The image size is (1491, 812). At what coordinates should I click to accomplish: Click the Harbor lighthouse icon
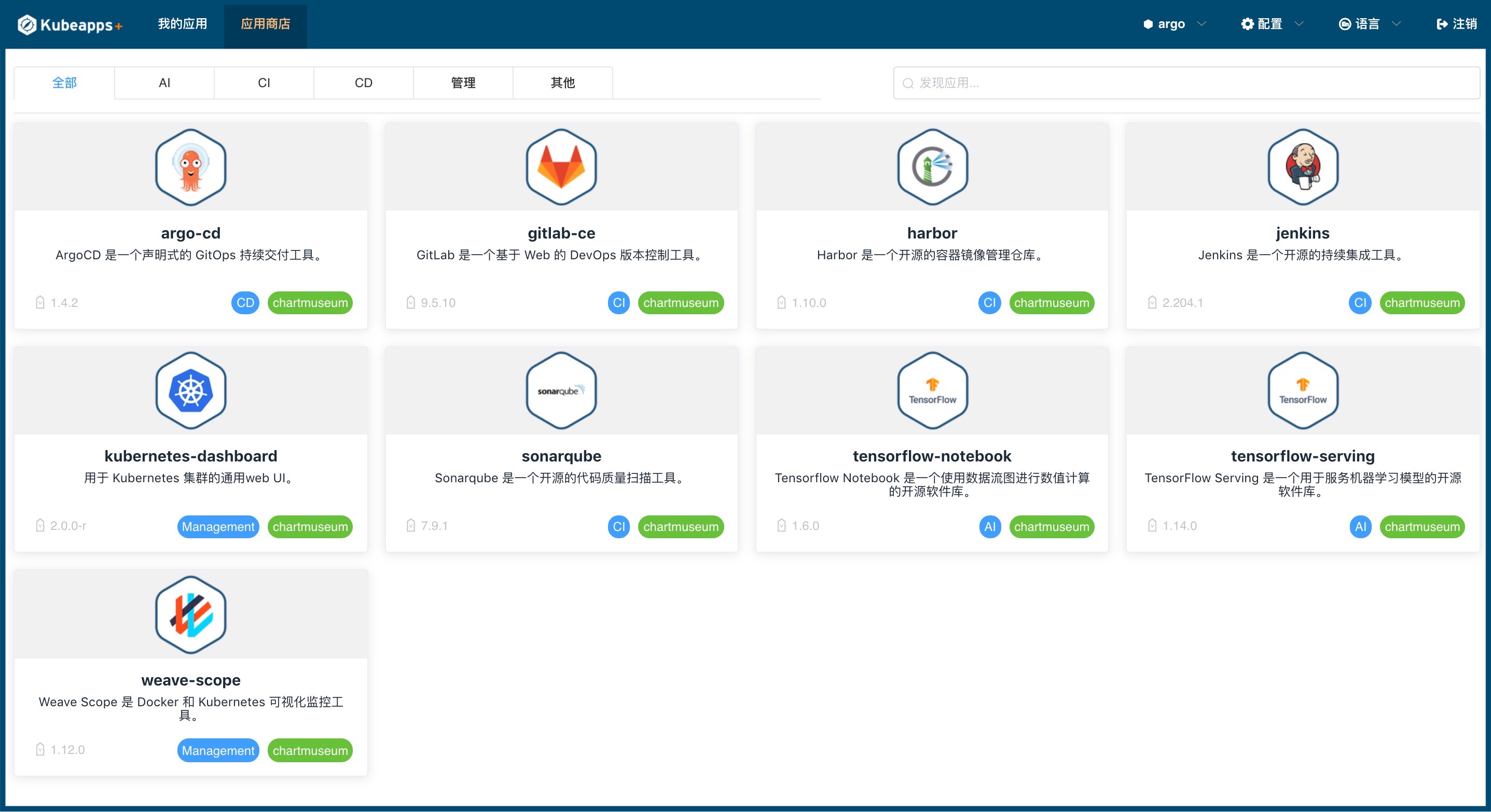932,166
